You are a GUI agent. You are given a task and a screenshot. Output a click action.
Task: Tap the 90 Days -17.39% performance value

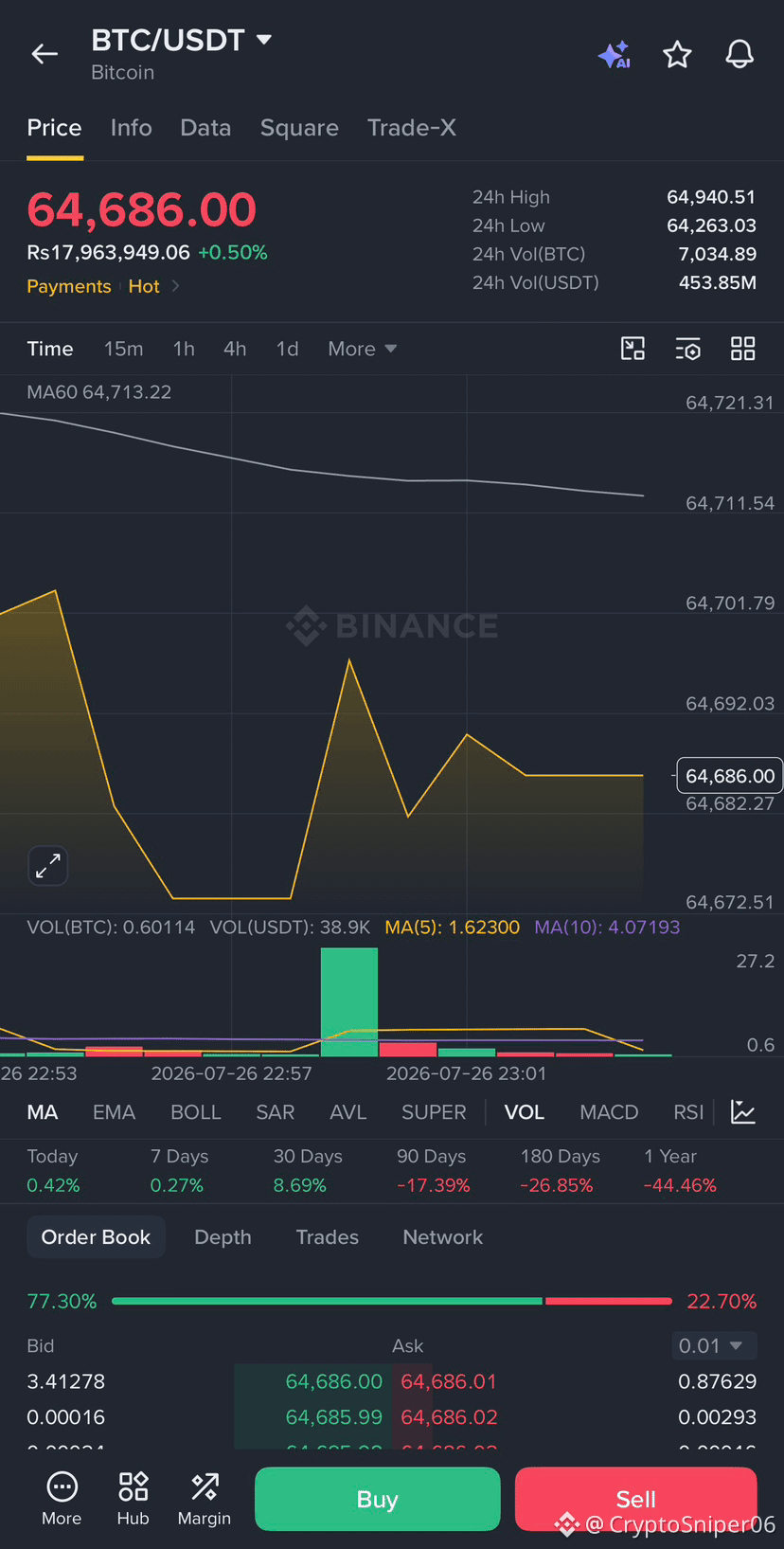[x=434, y=1185]
